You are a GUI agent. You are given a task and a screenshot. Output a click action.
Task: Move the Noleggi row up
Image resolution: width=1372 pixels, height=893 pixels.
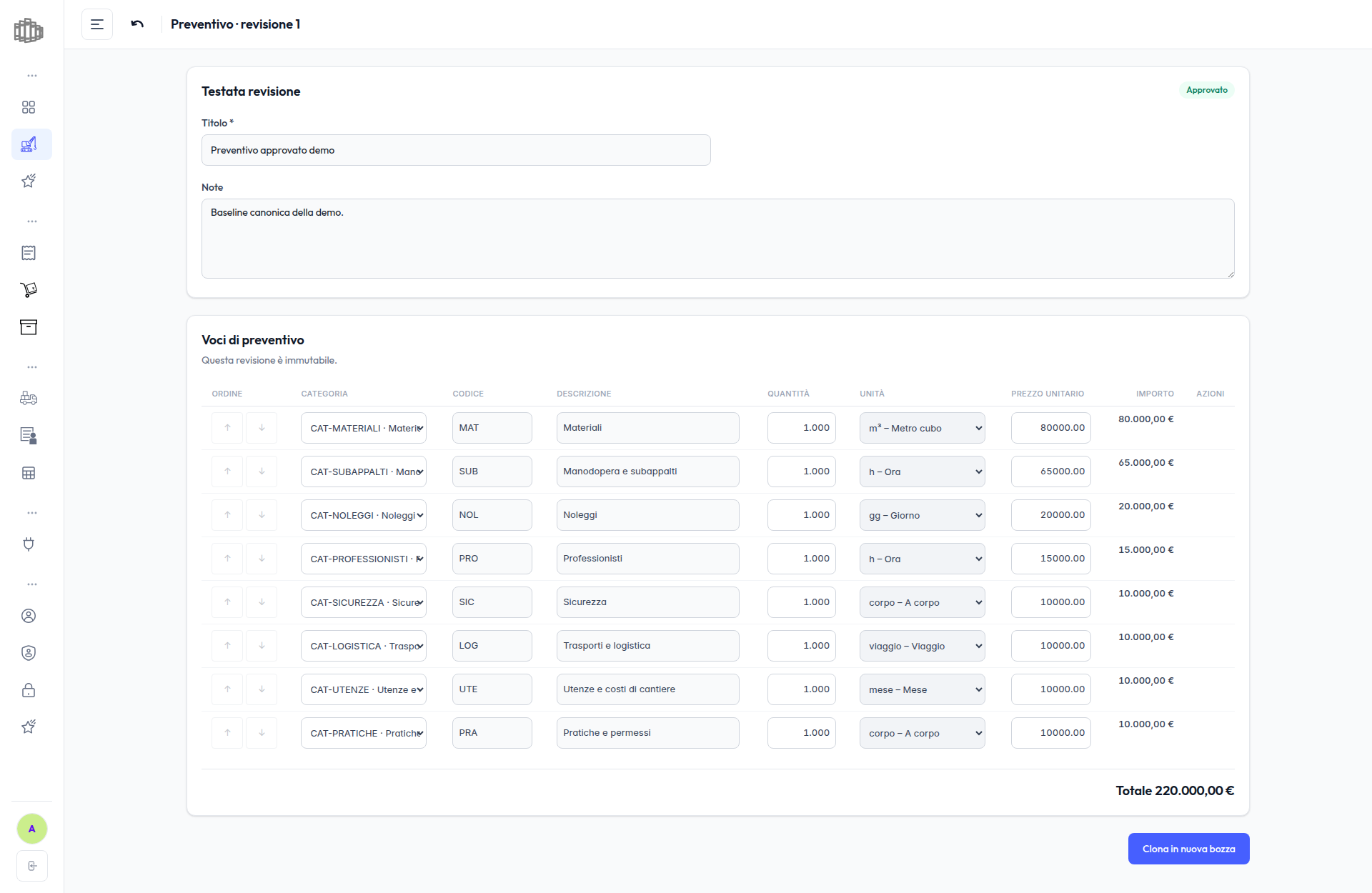227,515
